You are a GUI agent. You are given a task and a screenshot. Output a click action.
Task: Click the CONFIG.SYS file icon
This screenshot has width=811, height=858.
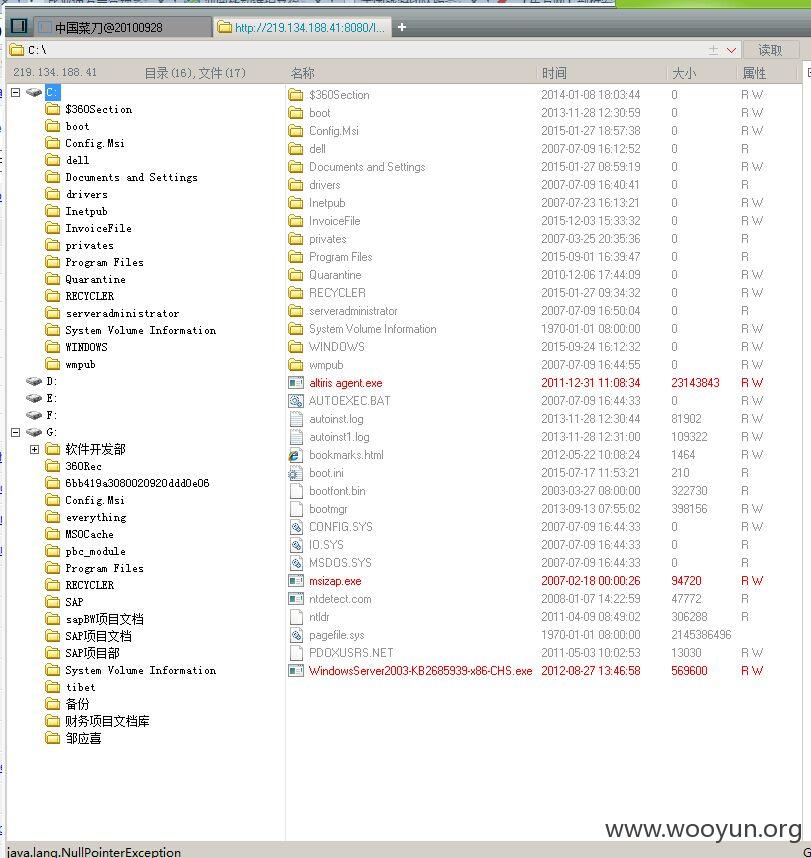(296, 527)
